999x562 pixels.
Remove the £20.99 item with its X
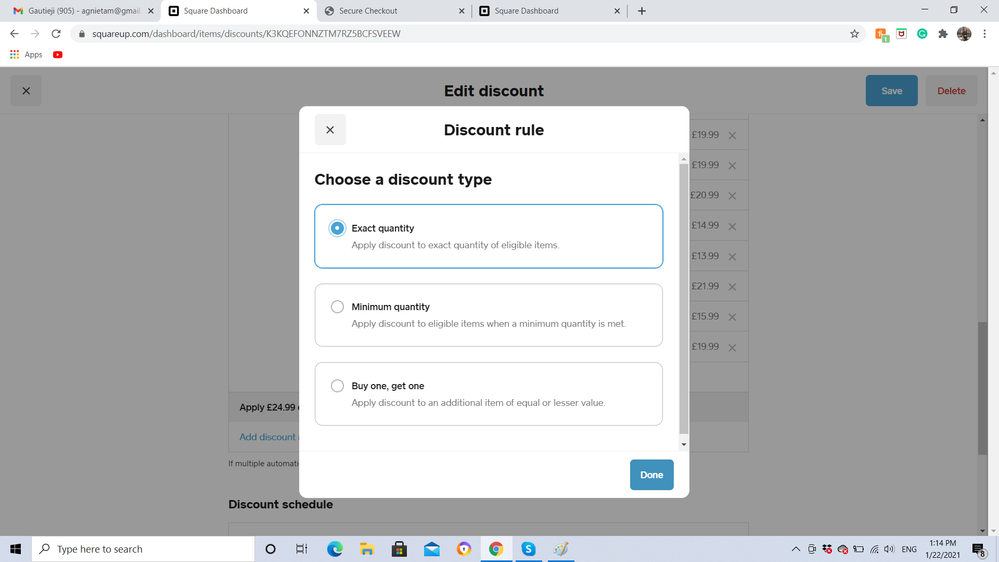coord(732,196)
